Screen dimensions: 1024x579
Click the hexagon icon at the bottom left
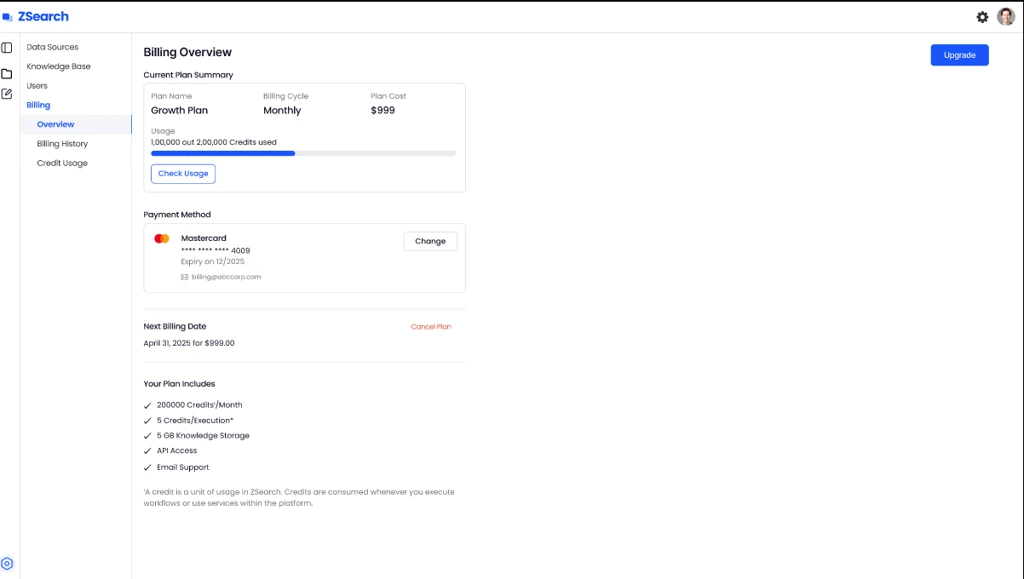(x=7, y=563)
